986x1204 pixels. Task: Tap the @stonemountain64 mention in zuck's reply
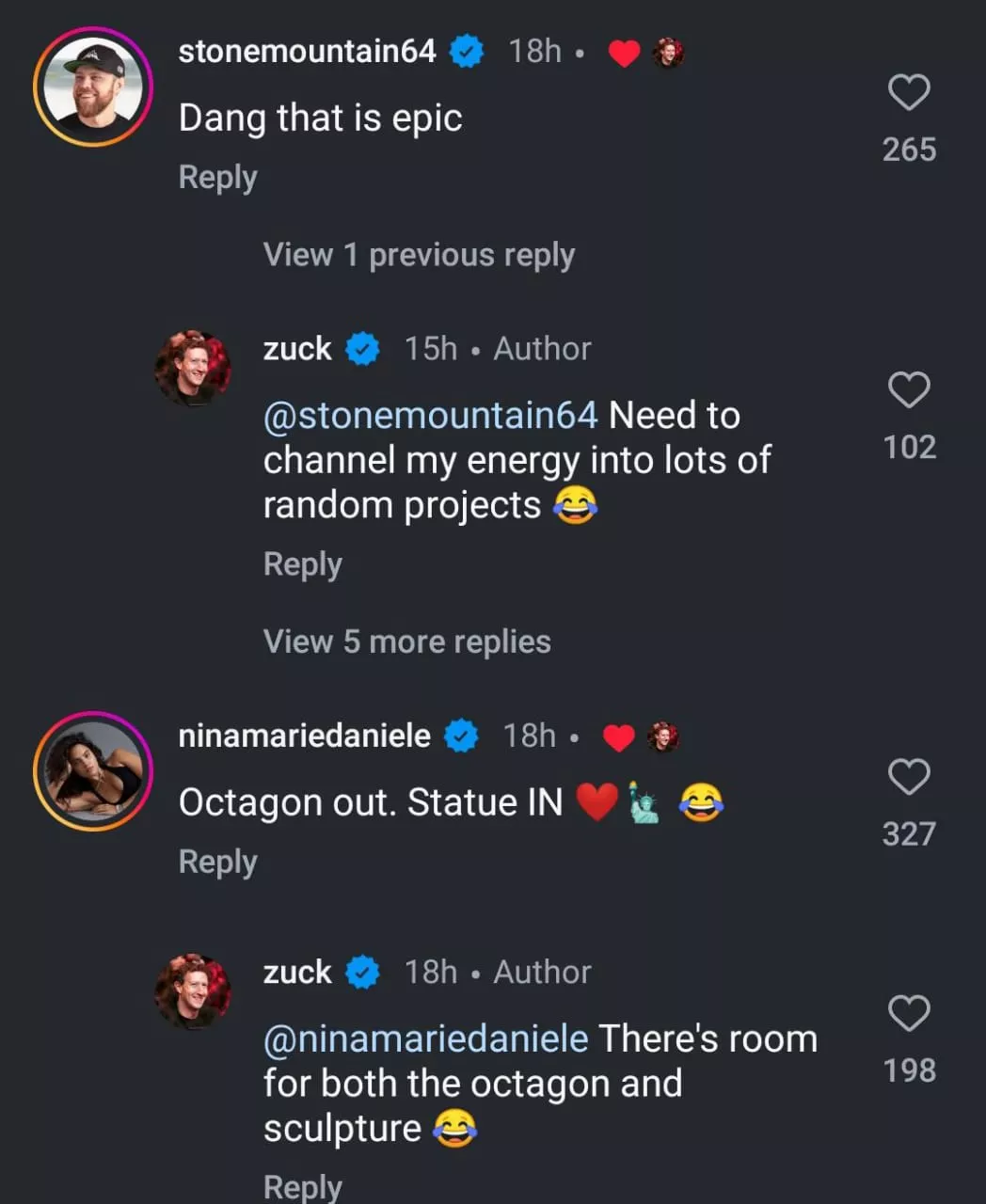tap(430, 416)
